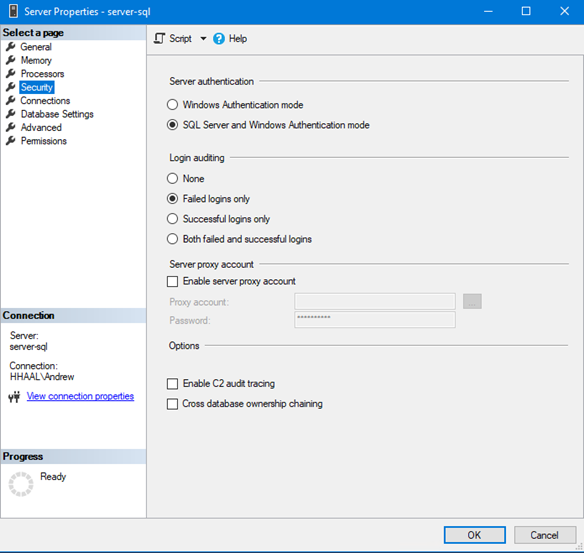Click the Script toolbar icon
Viewport: 584px width, 553px height.
click(x=159, y=39)
